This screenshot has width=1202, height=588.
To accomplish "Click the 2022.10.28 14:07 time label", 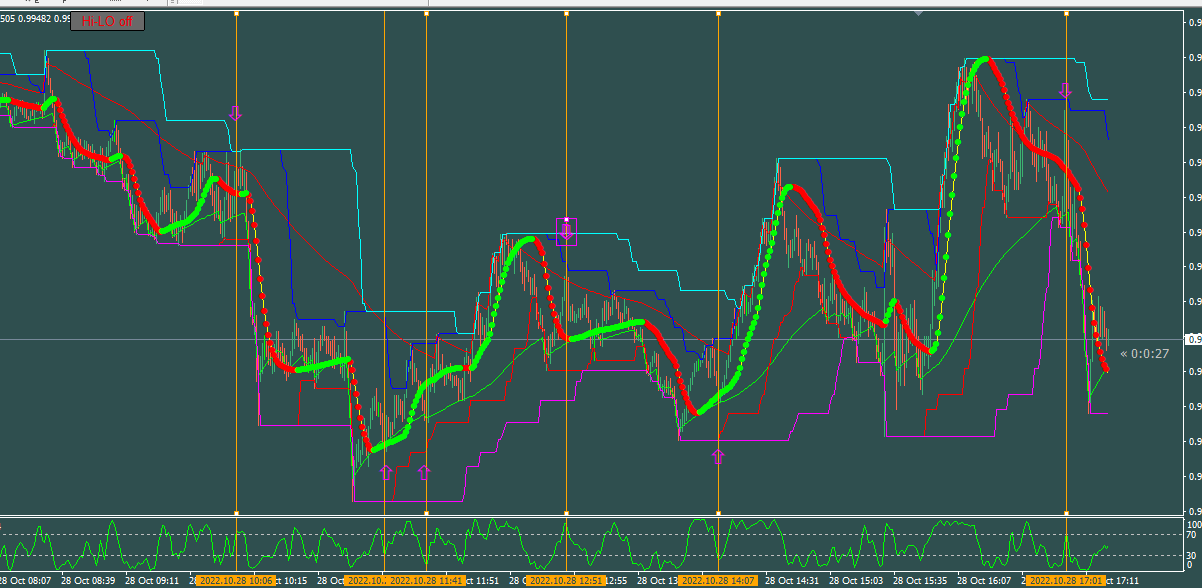I will click(718, 580).
